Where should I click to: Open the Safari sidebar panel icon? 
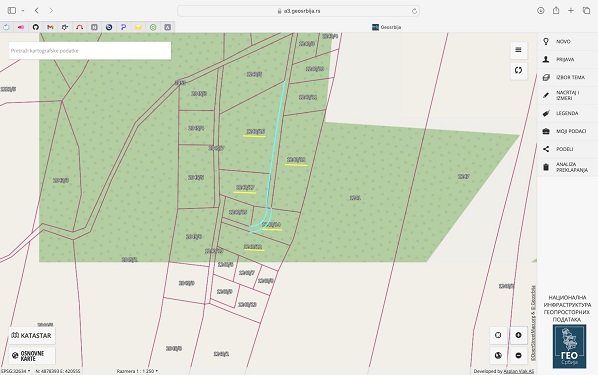click(12, 11)
